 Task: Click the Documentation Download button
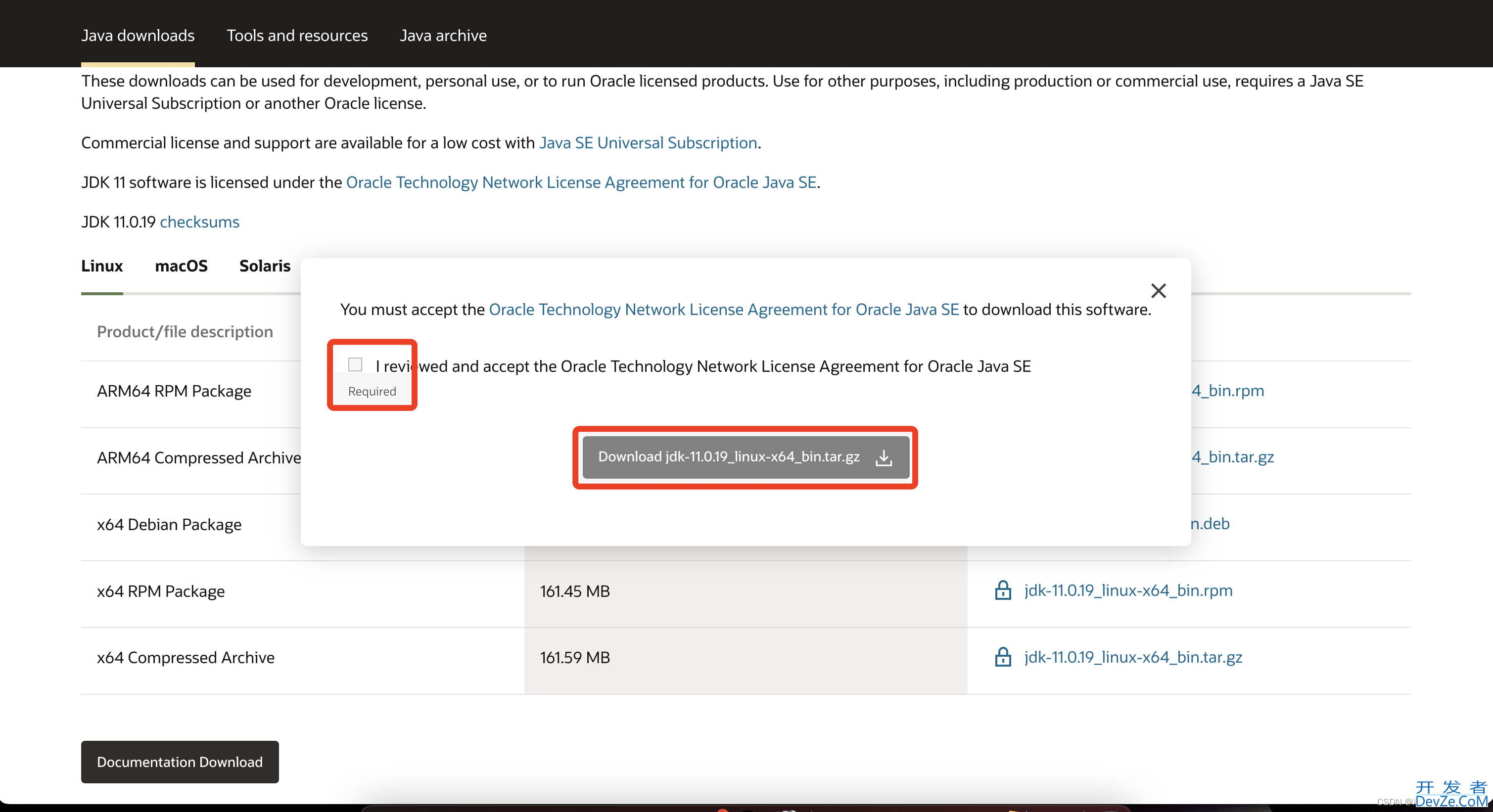(x=180, y=762)
